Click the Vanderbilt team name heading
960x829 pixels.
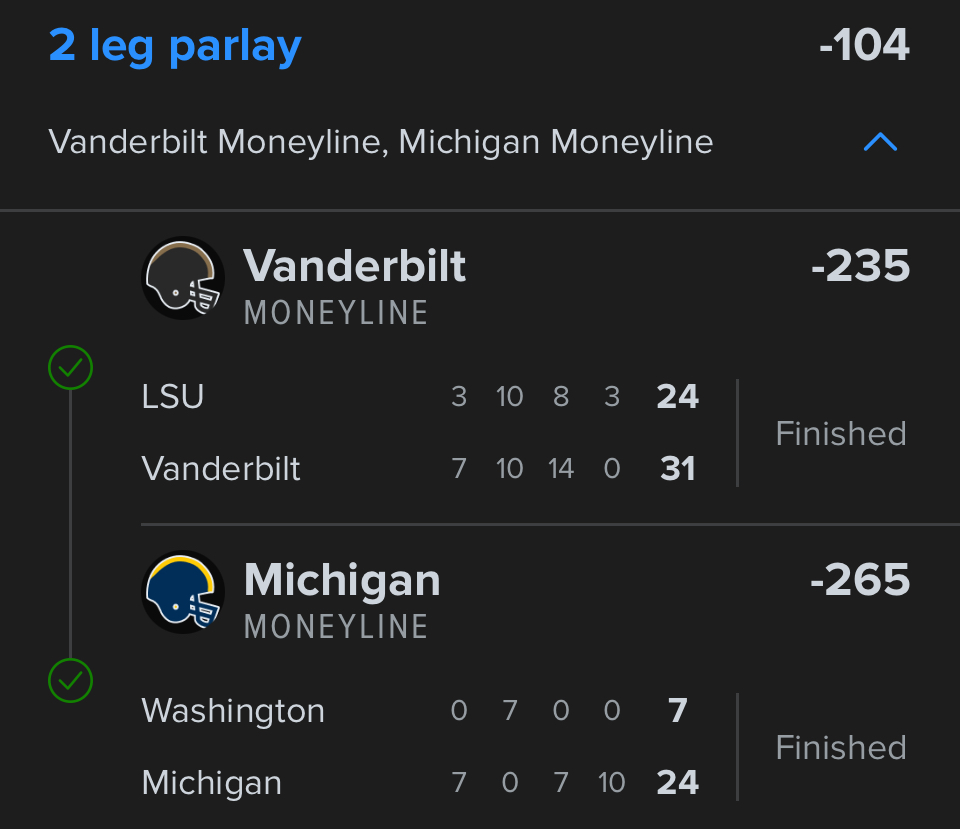pos(355,266)
